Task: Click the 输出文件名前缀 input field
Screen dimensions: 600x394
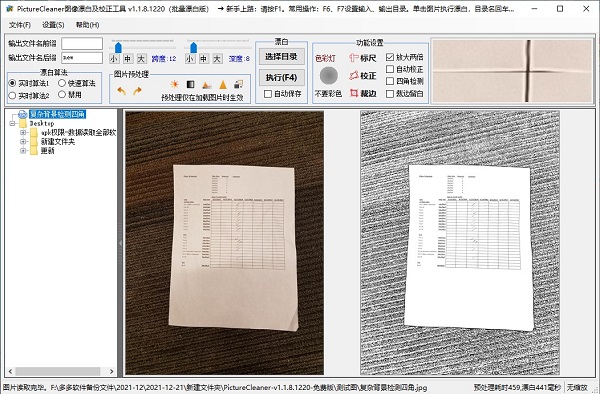Action: click(82, 44)
